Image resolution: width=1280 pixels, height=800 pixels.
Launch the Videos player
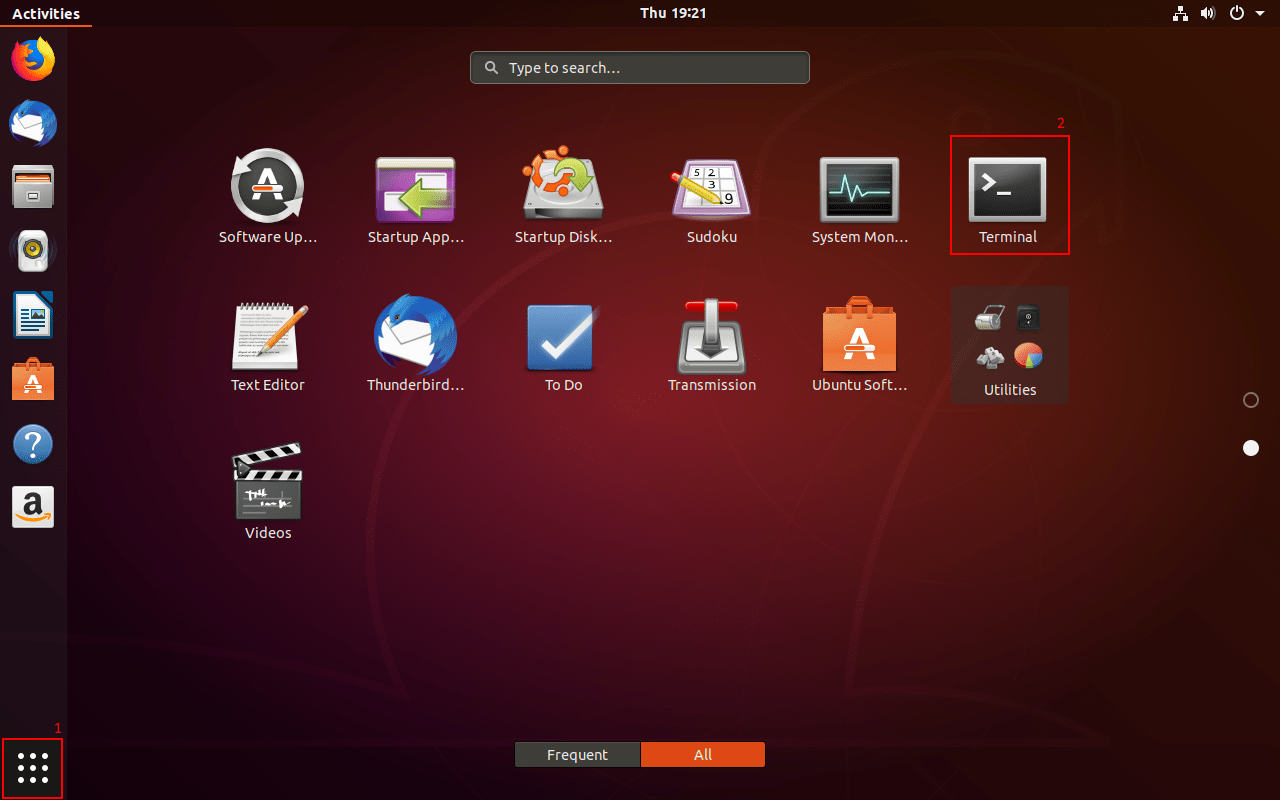tap(267, 493)
